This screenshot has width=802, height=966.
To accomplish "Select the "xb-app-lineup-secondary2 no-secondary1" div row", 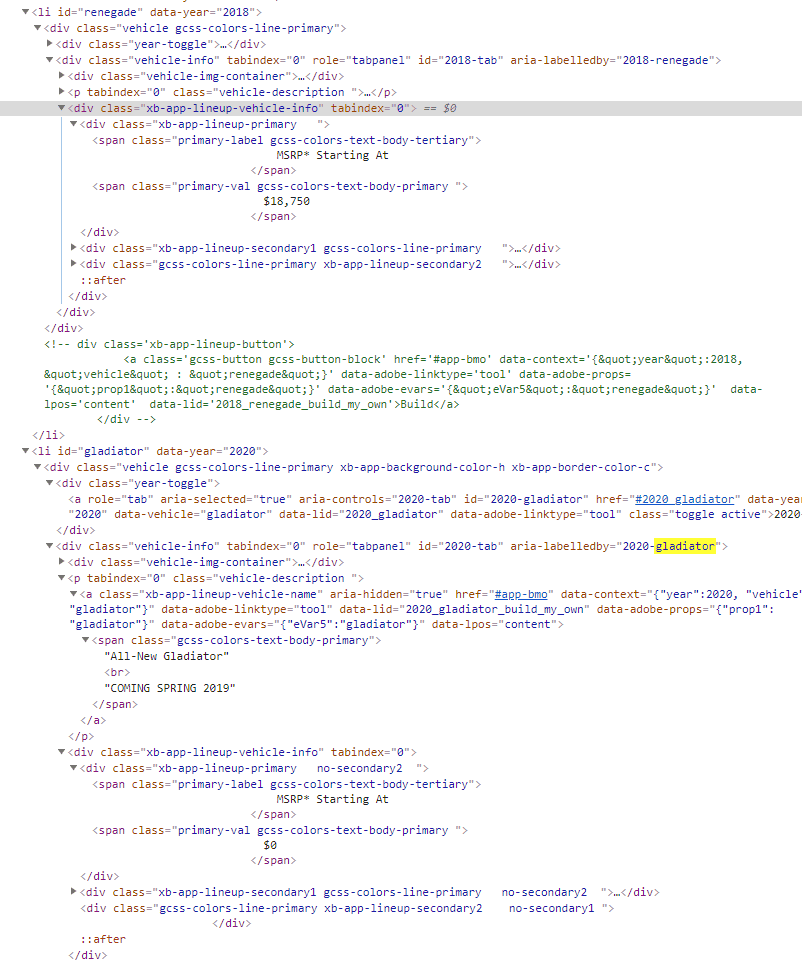I will coord(347,908).
